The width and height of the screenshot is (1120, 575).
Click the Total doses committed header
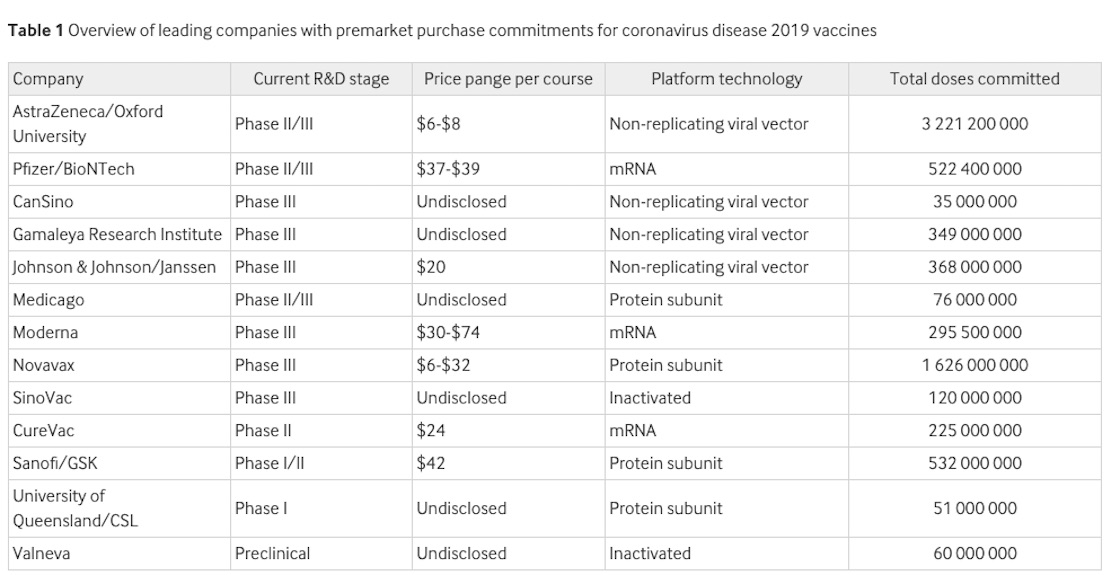[974, 79]
